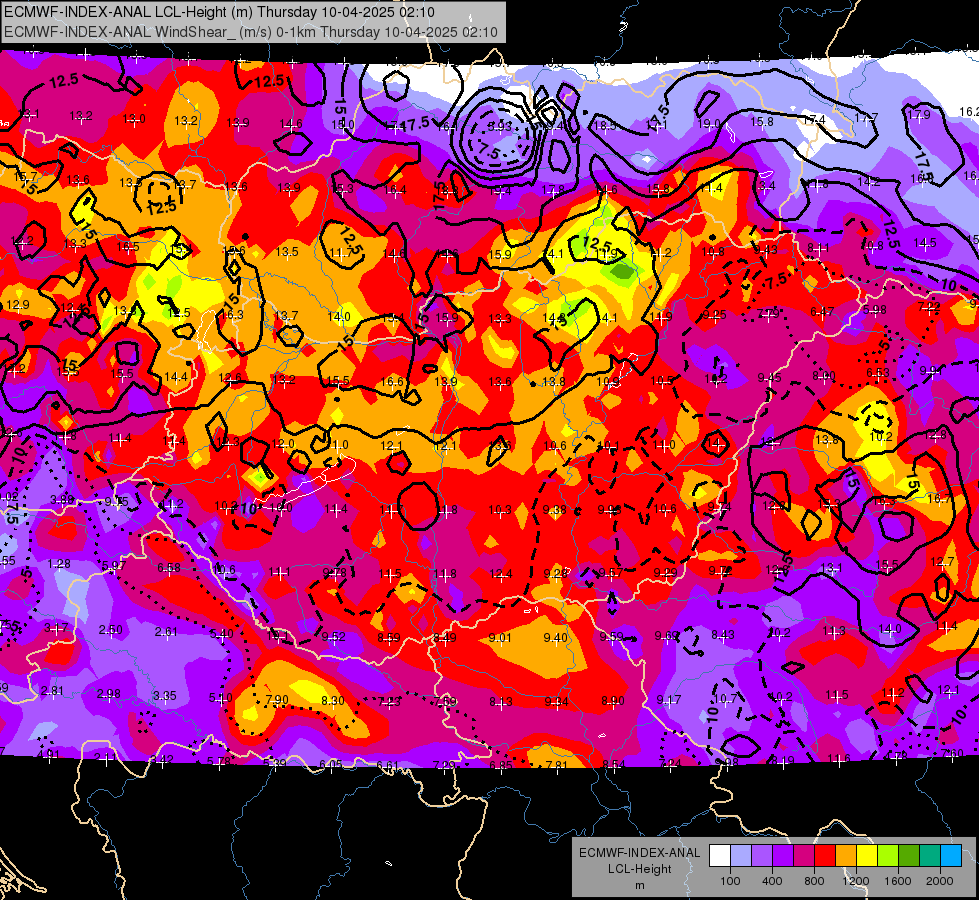Click the 3.35 grid value
This screenshot has width=979, height=900.
165,695
